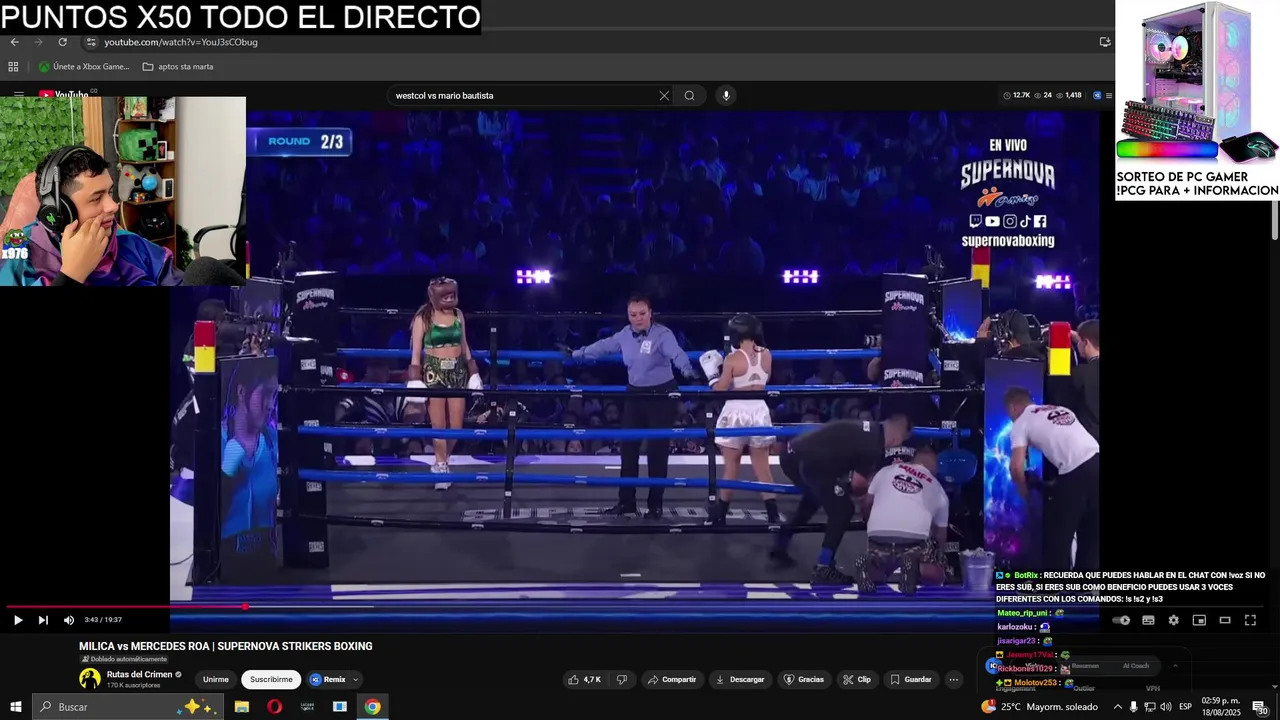Viewport: 1280px width, 720px height.
Task: Click the Remix button
Action: pos(328,680)
